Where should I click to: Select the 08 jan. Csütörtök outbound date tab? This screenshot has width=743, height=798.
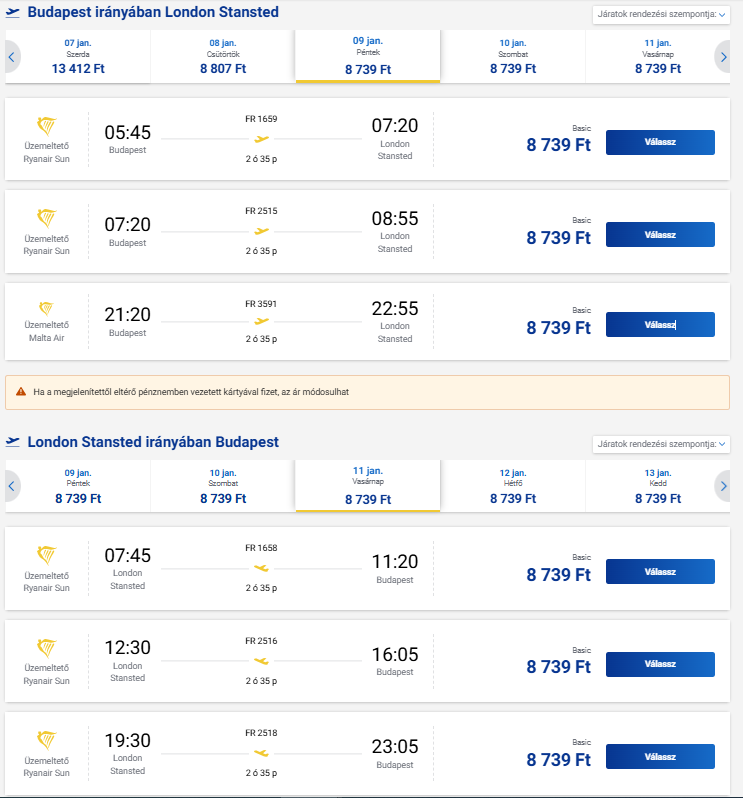point(223,57)
